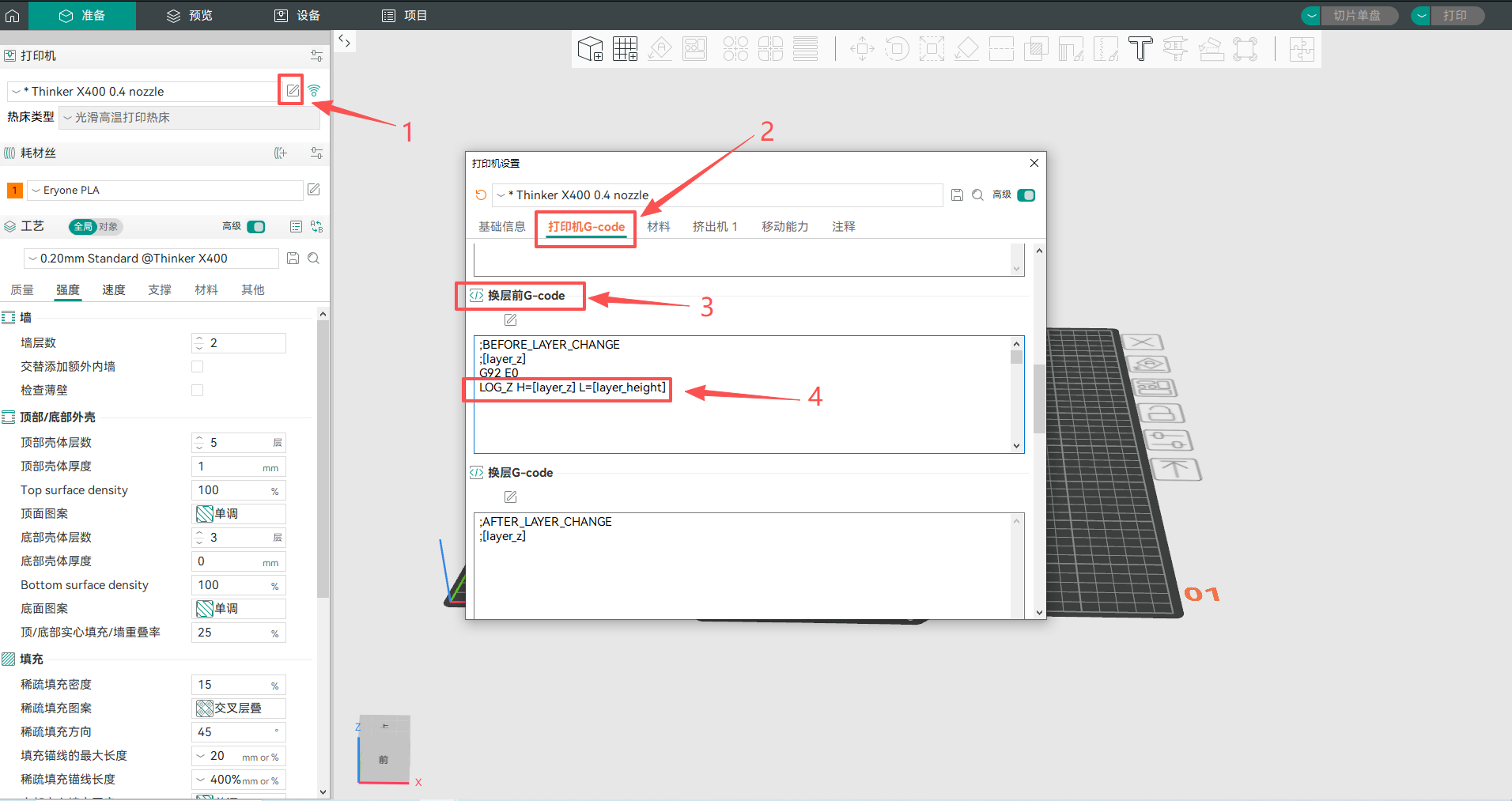Open the 0.20mm Standard process preset dropdown

(x=151, y=259)
